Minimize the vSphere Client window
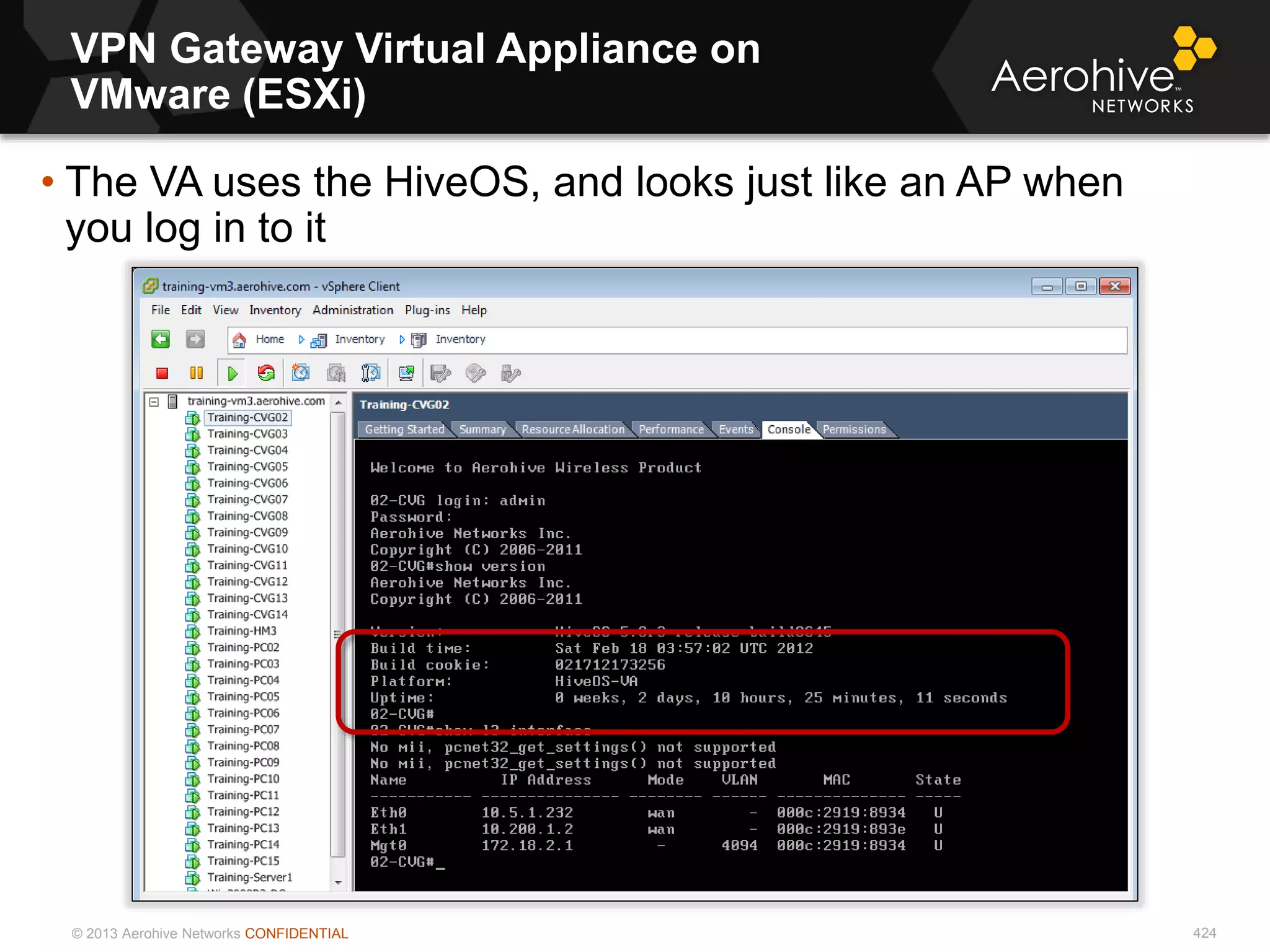 point(1047,286)
